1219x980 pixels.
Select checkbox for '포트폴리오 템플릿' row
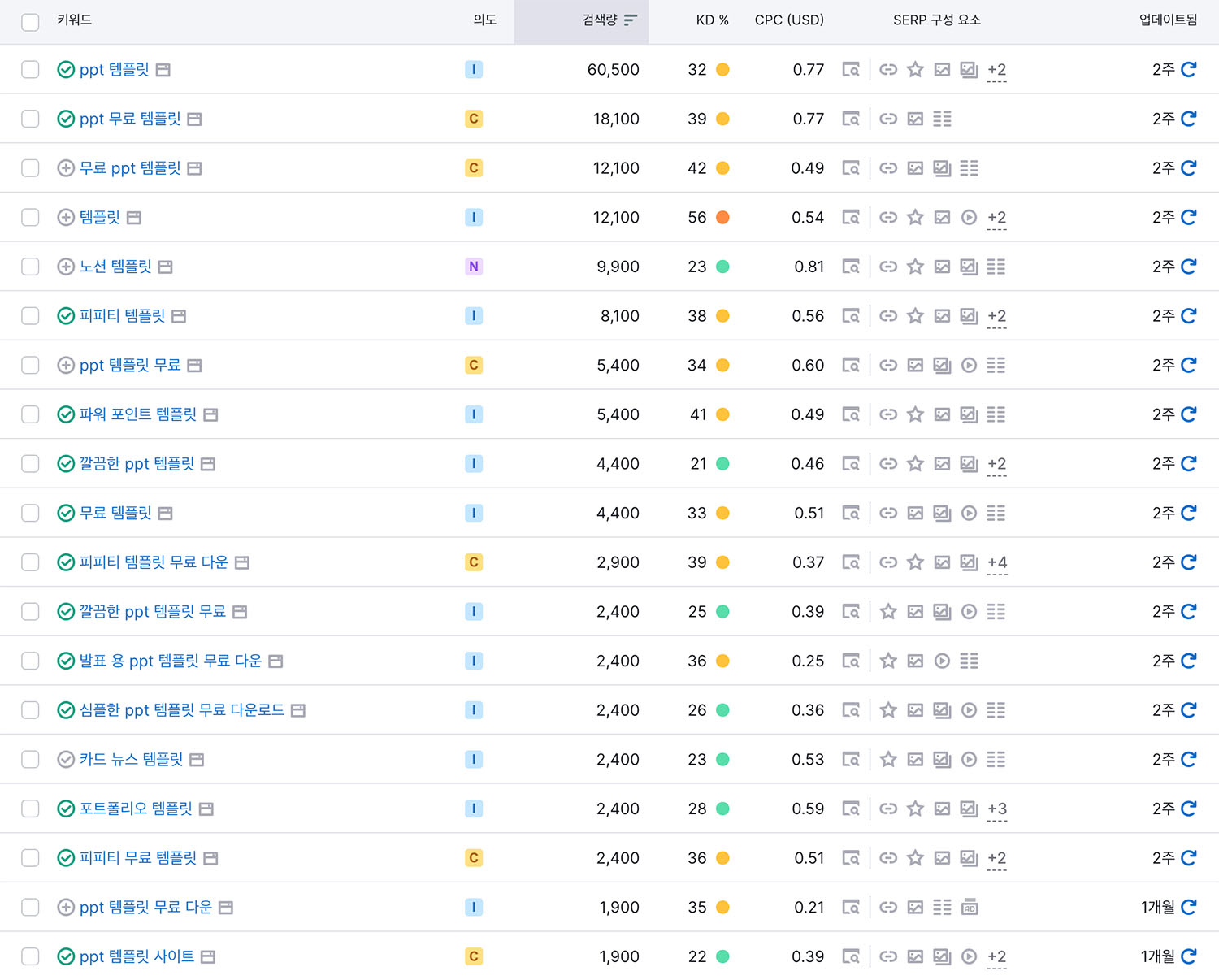30,809
